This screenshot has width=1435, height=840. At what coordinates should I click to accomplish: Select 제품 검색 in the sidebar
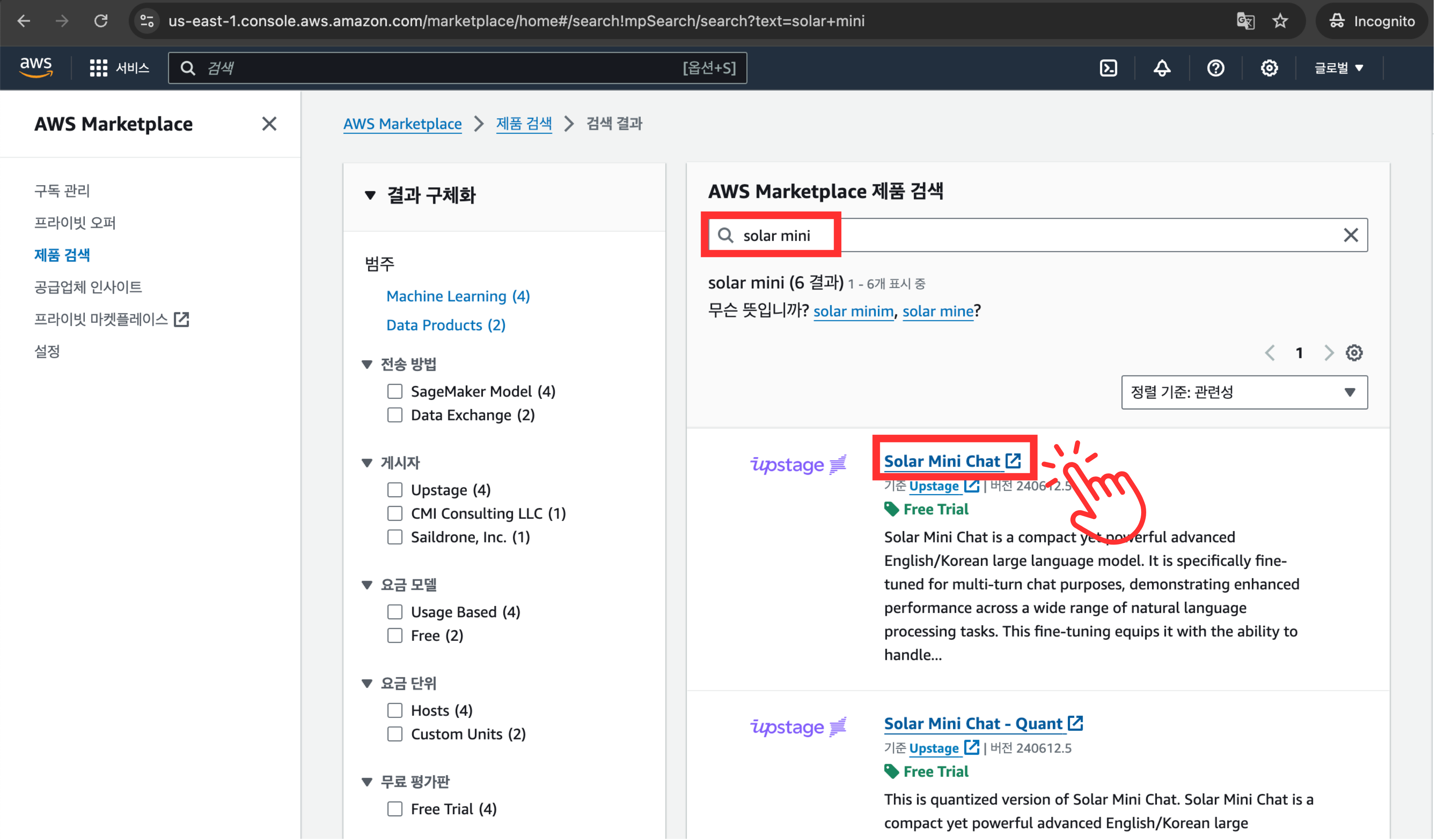(62, 254)
